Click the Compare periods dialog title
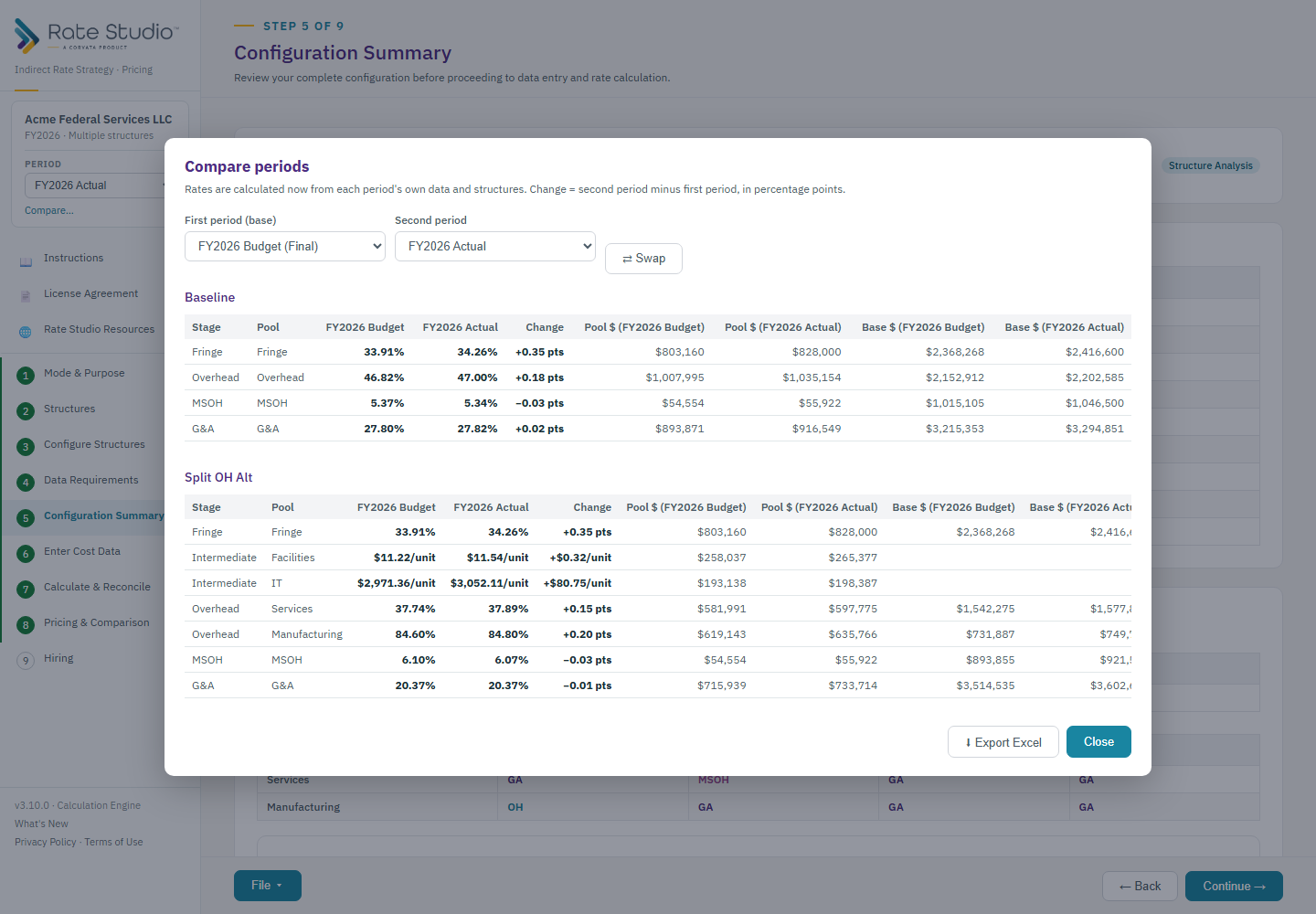This screenshot has width=1316, height=914. point(247,166)
